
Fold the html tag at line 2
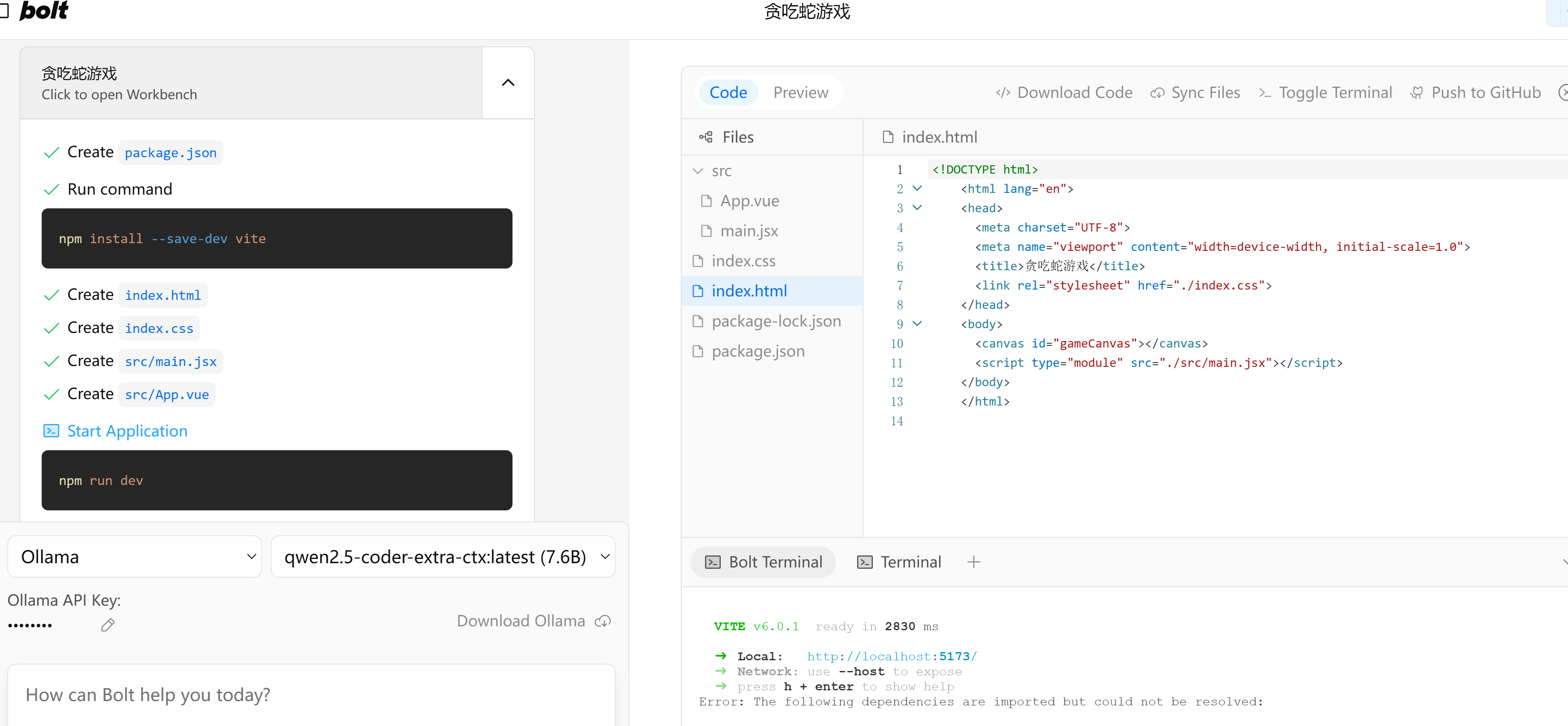(917, 189)
